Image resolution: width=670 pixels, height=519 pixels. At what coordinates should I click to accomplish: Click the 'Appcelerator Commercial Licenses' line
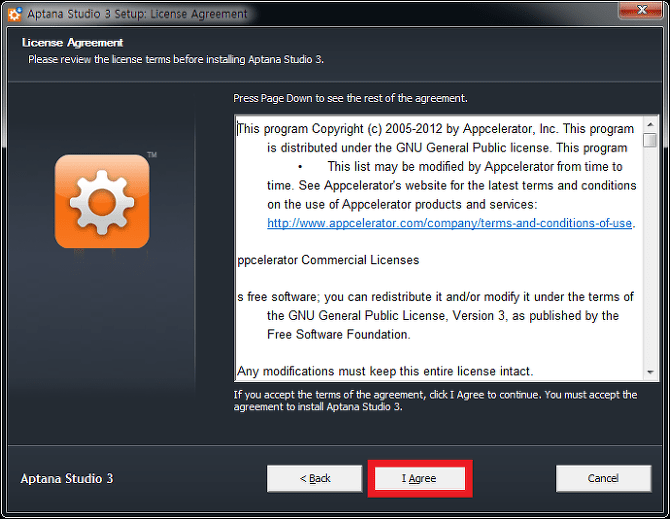point(328,260)
